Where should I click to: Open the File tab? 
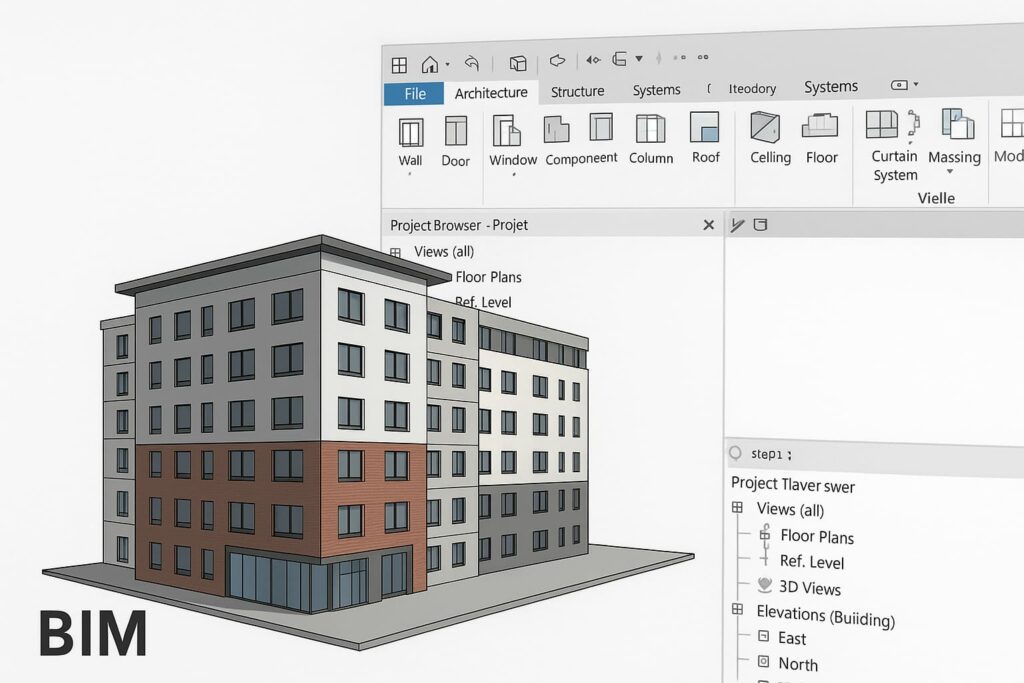[x=415, y=94]
